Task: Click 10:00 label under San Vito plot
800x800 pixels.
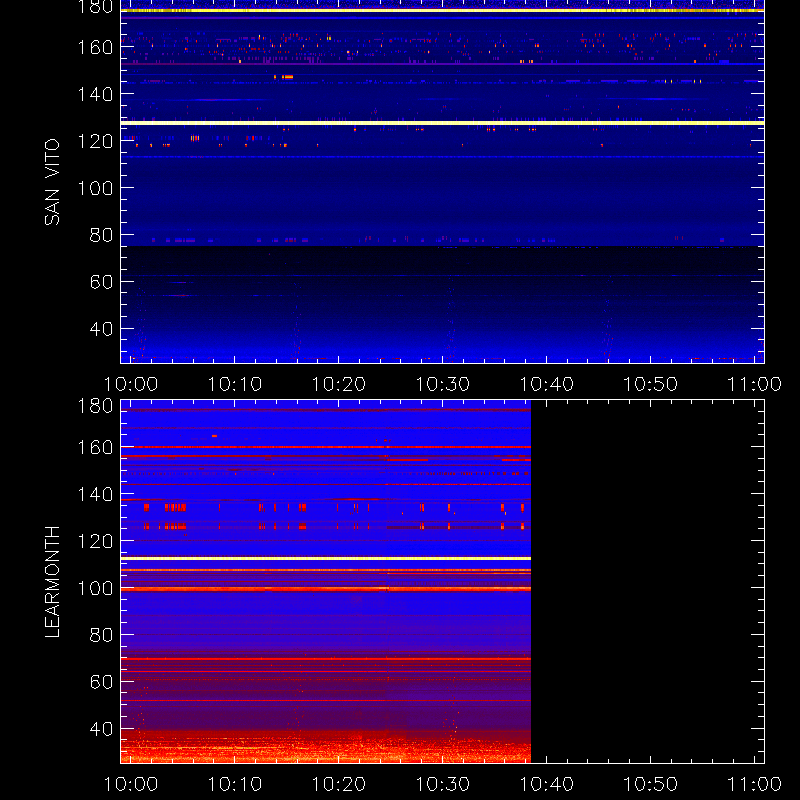Action: click(131, 384)
